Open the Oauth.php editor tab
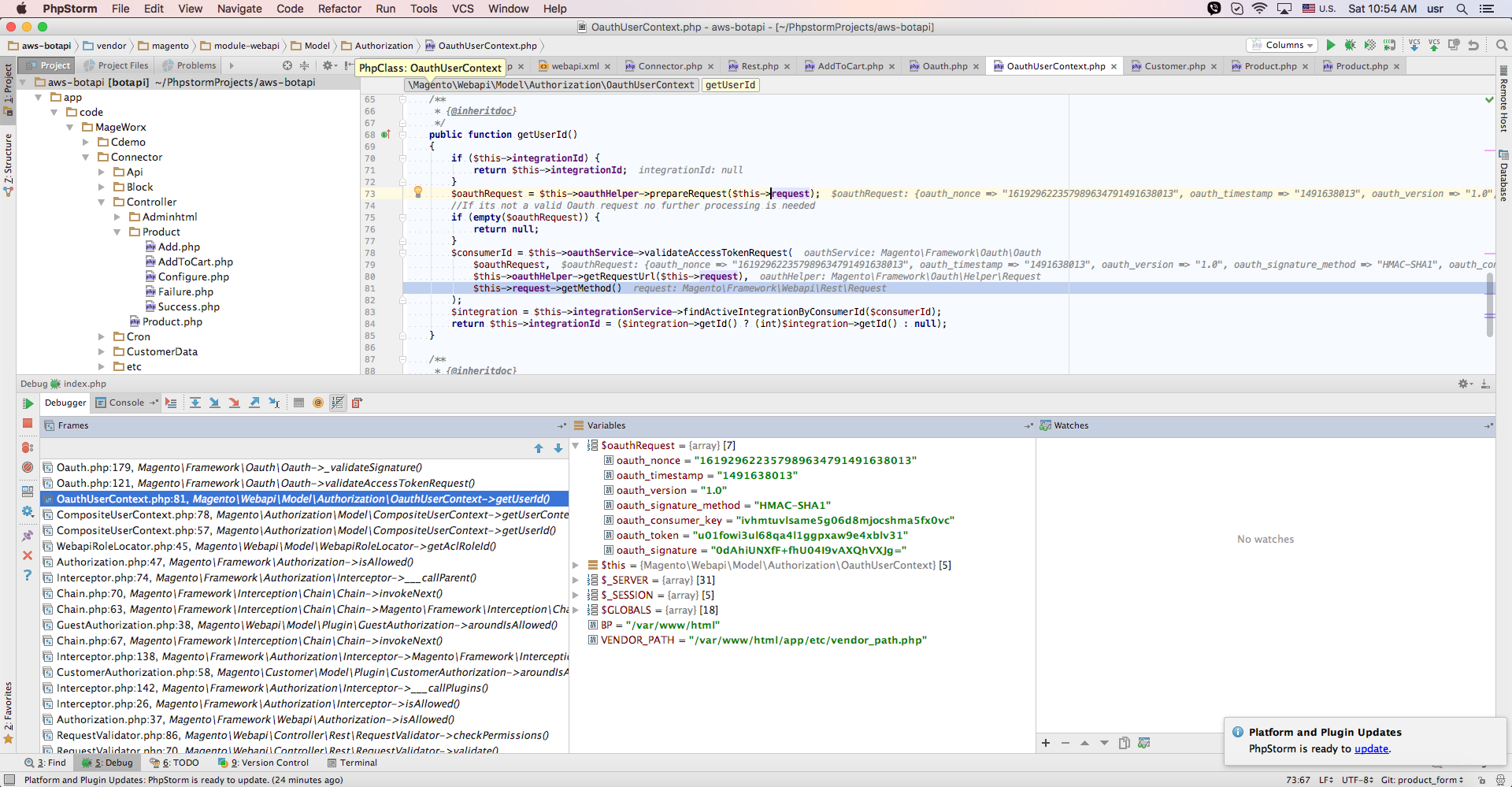Viewport: 1512px width, 787px height. click(x=944, y=66)
